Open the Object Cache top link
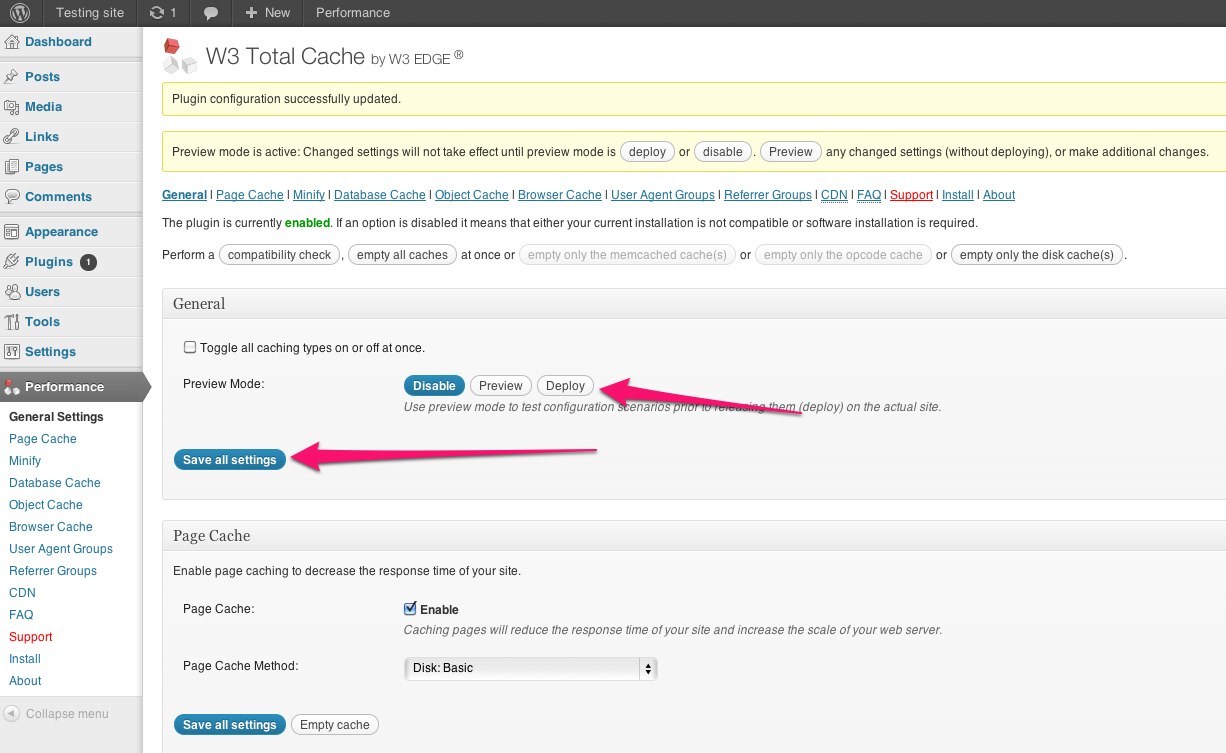 (x=472, y=195)
